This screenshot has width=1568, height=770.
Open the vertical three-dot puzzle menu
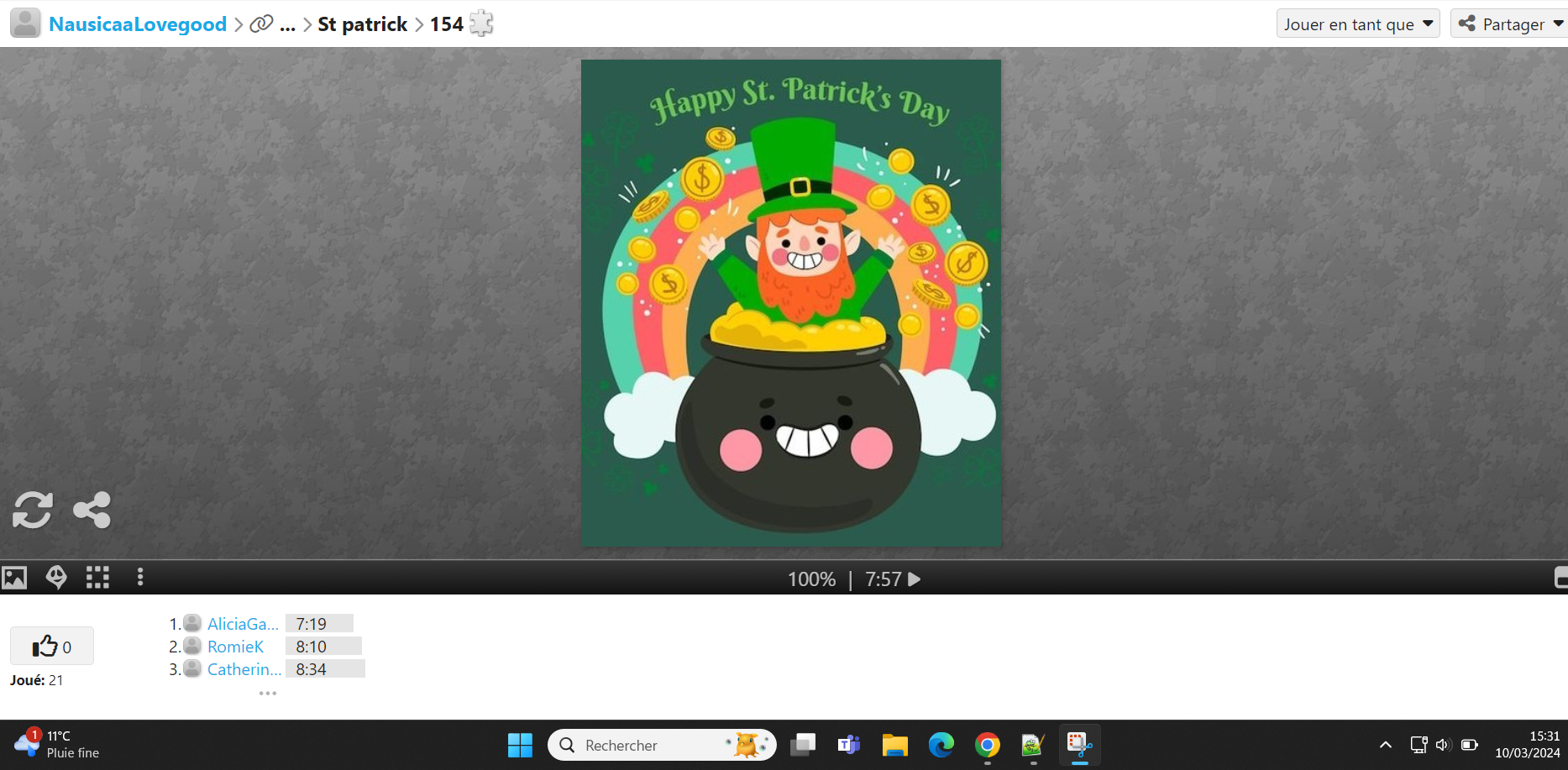140,578
